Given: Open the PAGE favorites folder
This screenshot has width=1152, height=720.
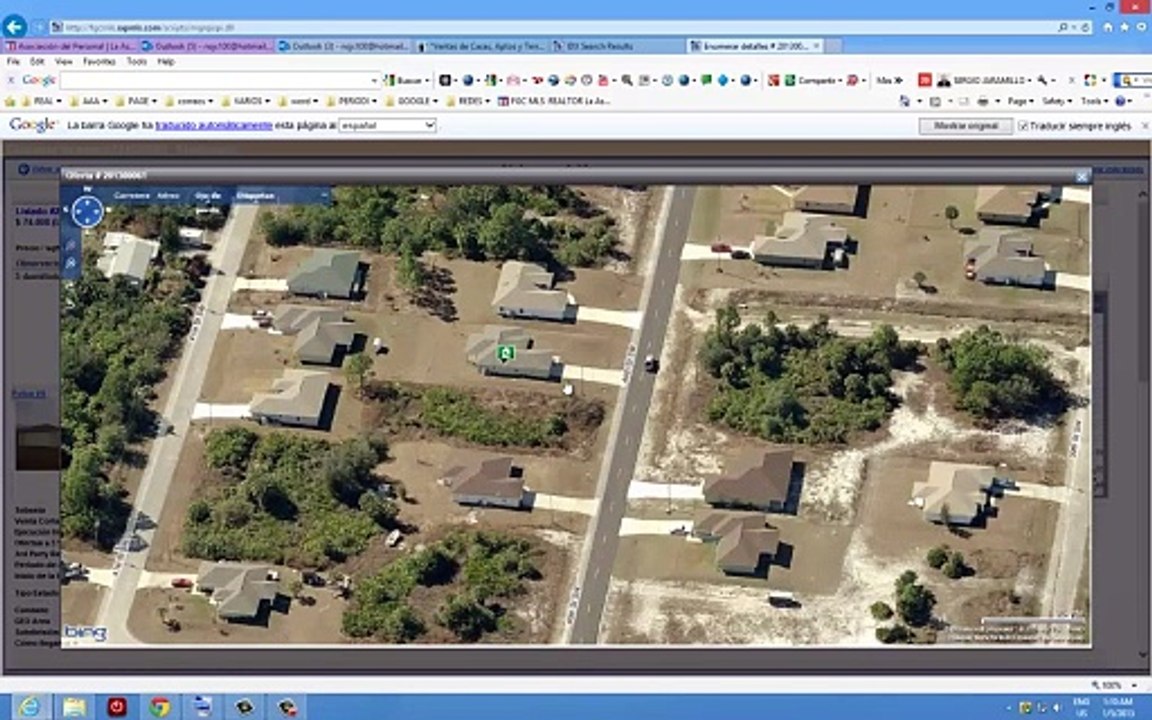Looking at the screenshot, I should (137, 101).
